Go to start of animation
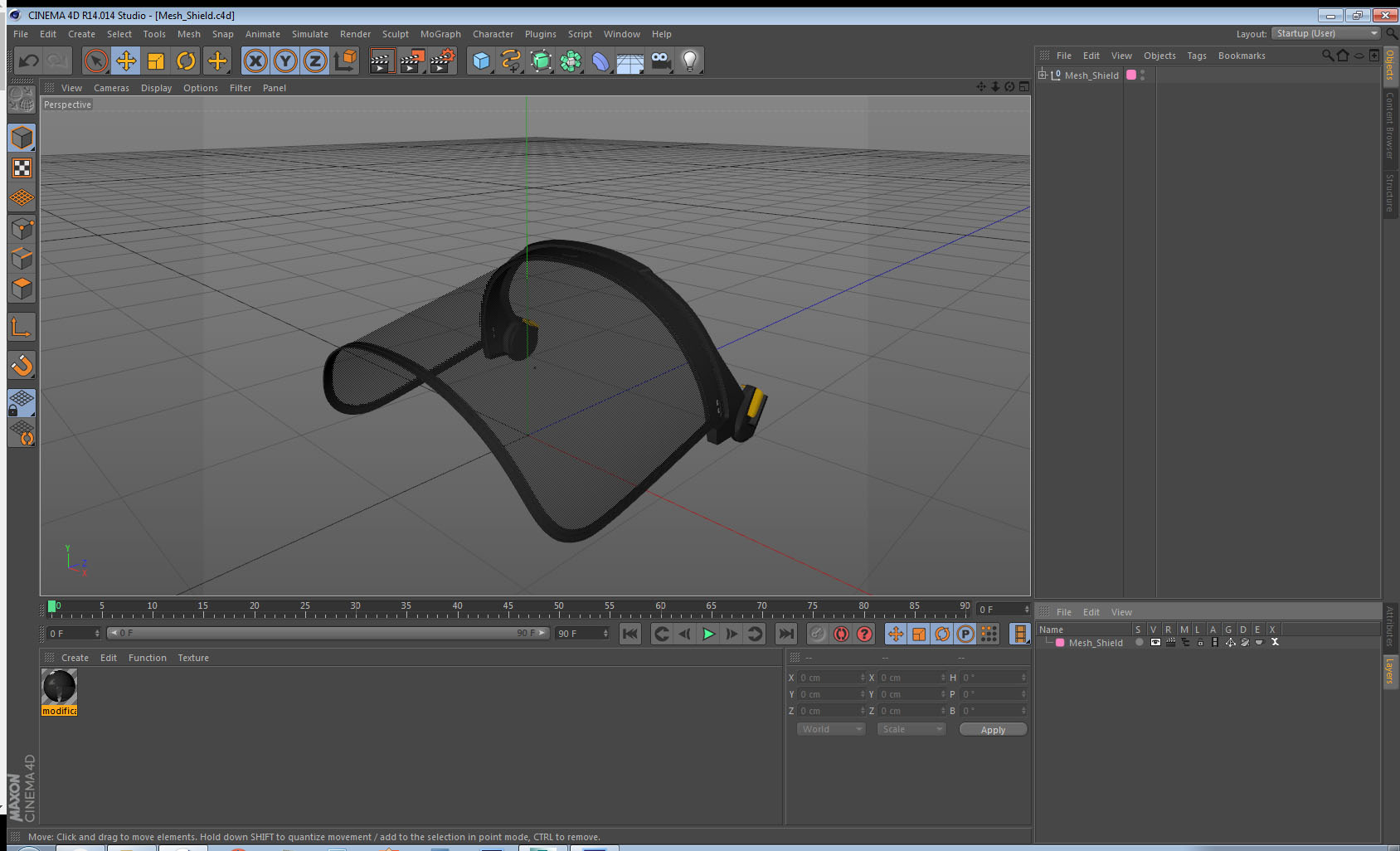Screen dimensions: 1400x851 pyautogui.click(x=630, y=634)
